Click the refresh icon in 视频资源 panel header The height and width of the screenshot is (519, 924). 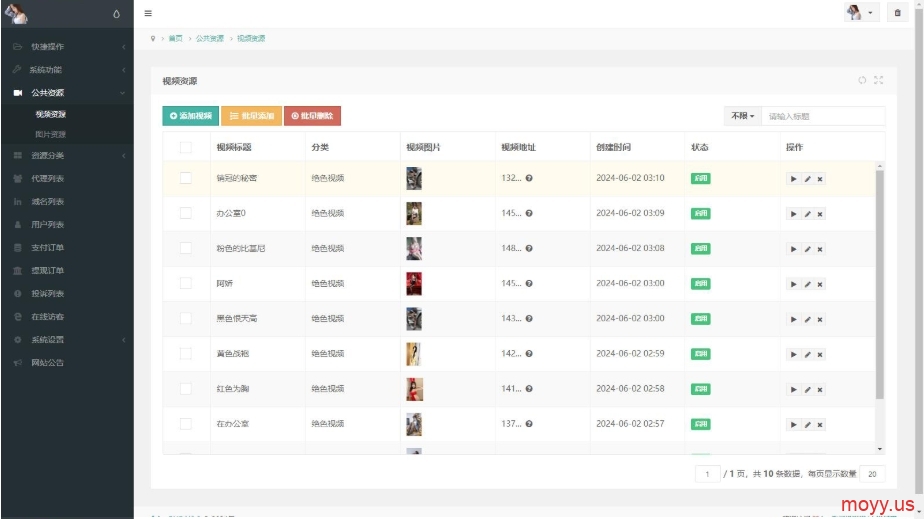pyautogui.click(x=862, y=80)
